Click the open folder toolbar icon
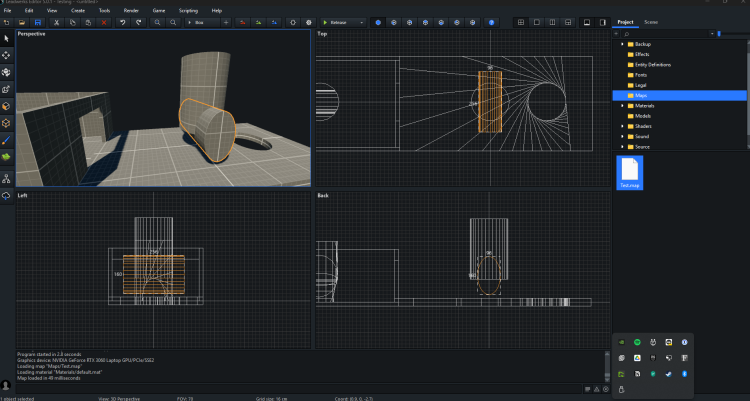750x401 pixels. tap(22, 21)
